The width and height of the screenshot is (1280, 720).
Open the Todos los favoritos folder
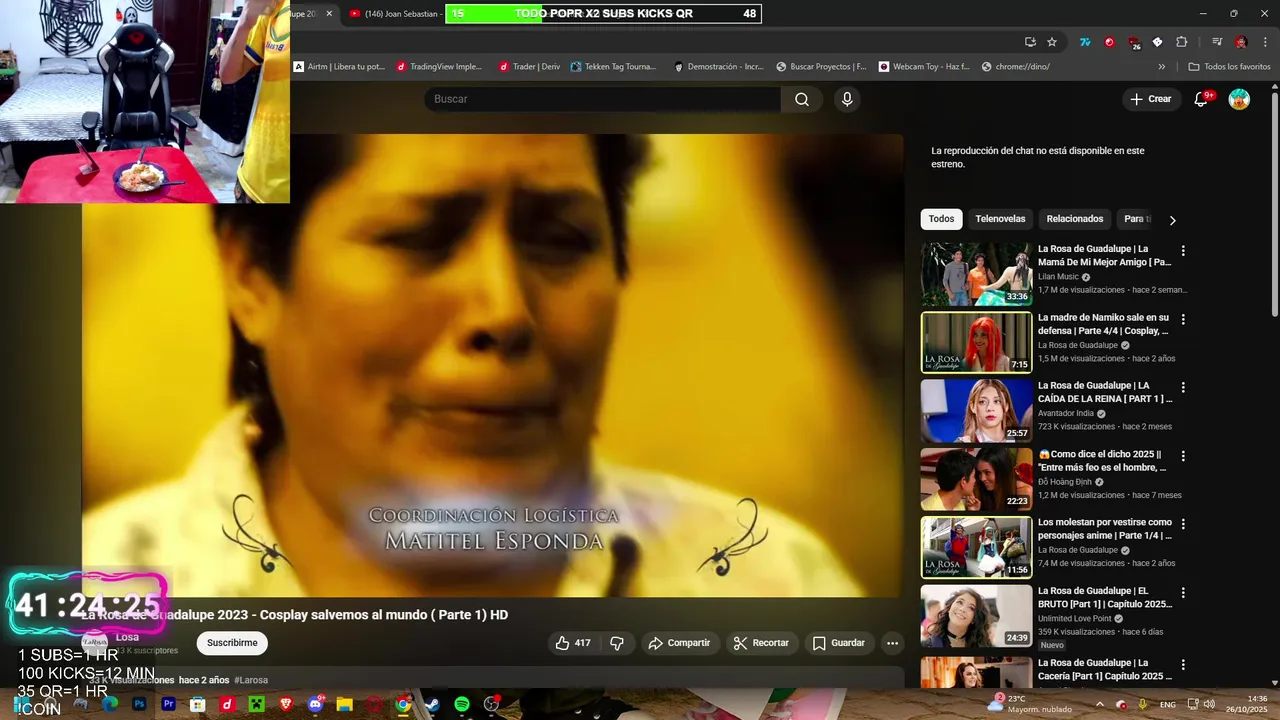click(x=1229, y=67)
